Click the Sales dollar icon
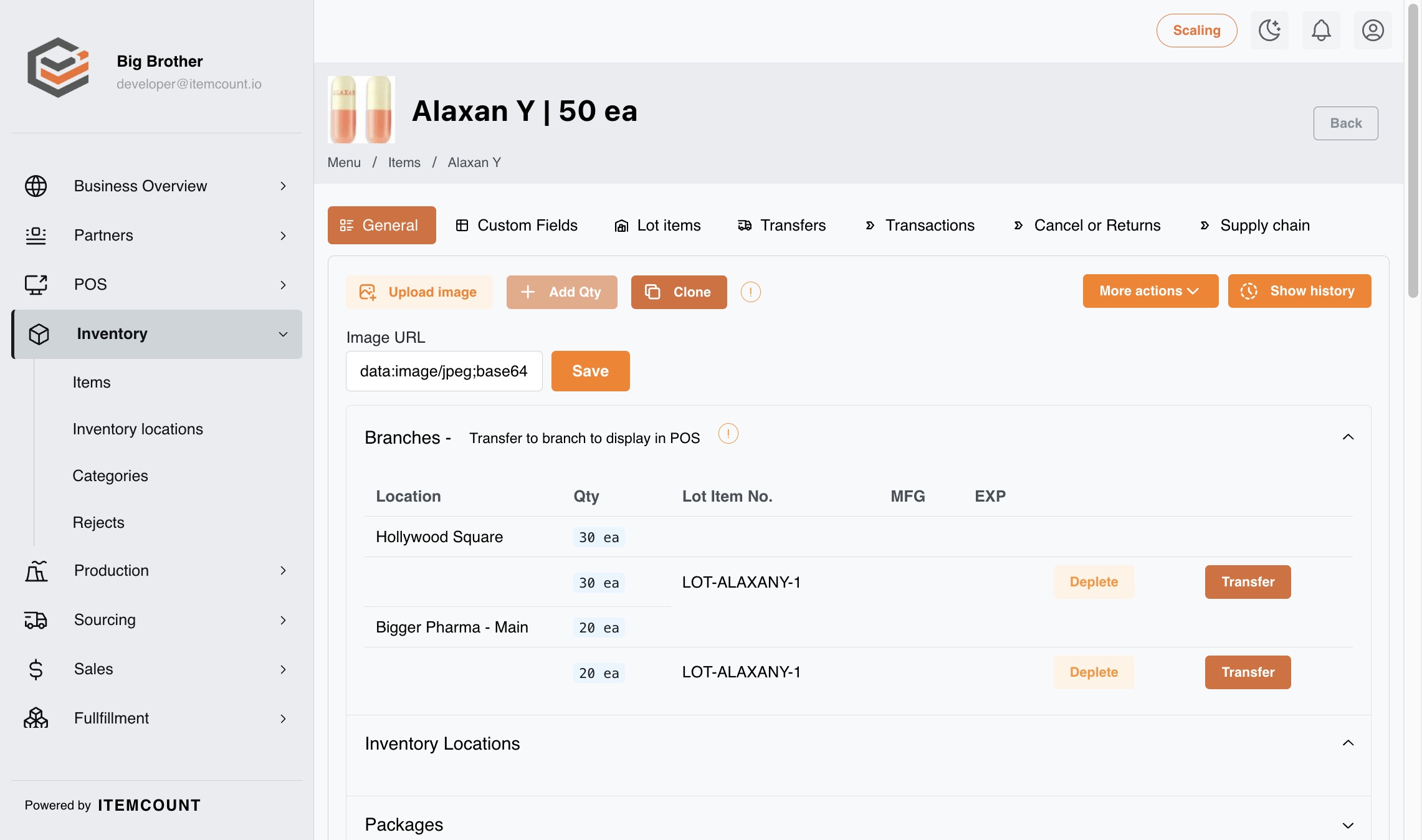Screen dimensions: 1422x840 click(x=36, y=669)
